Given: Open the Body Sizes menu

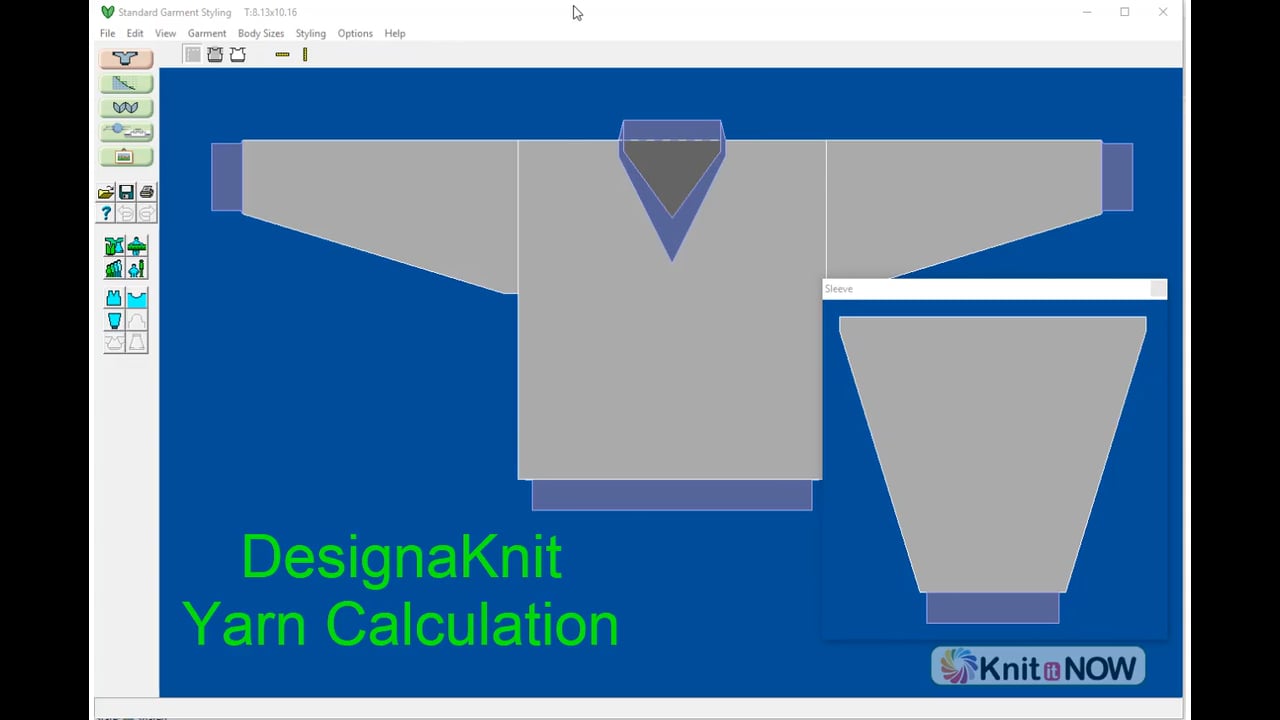Looking at the screenshot, I should click(x=261, y=33).
